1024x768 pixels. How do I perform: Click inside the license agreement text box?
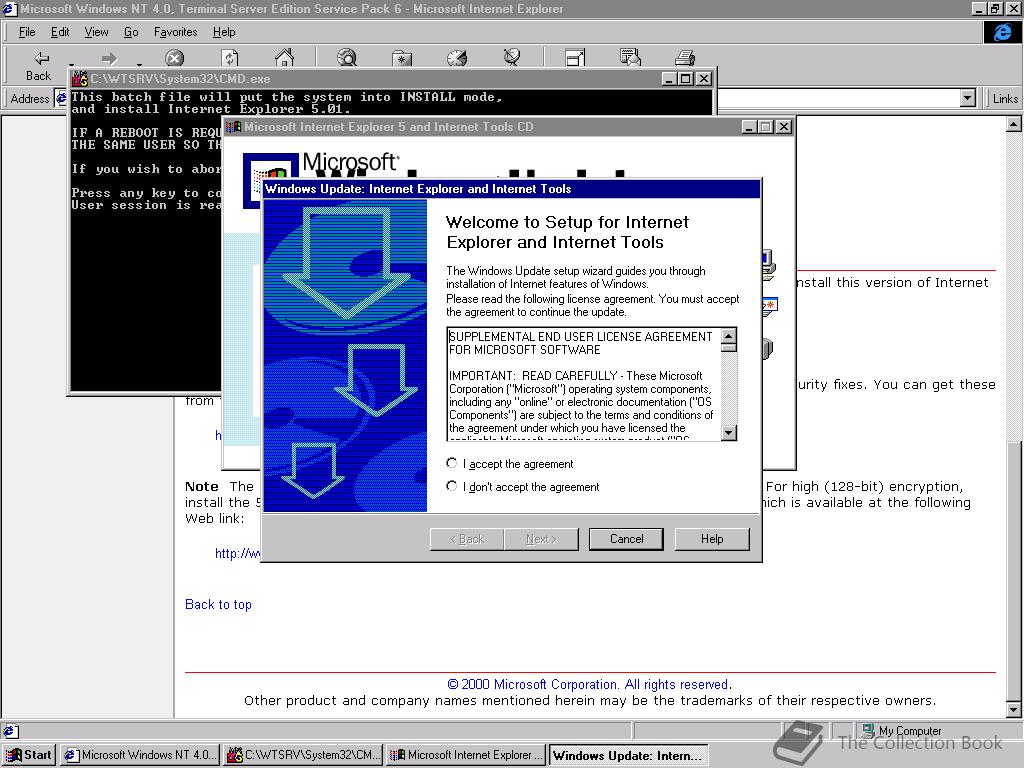coord(584,384)
